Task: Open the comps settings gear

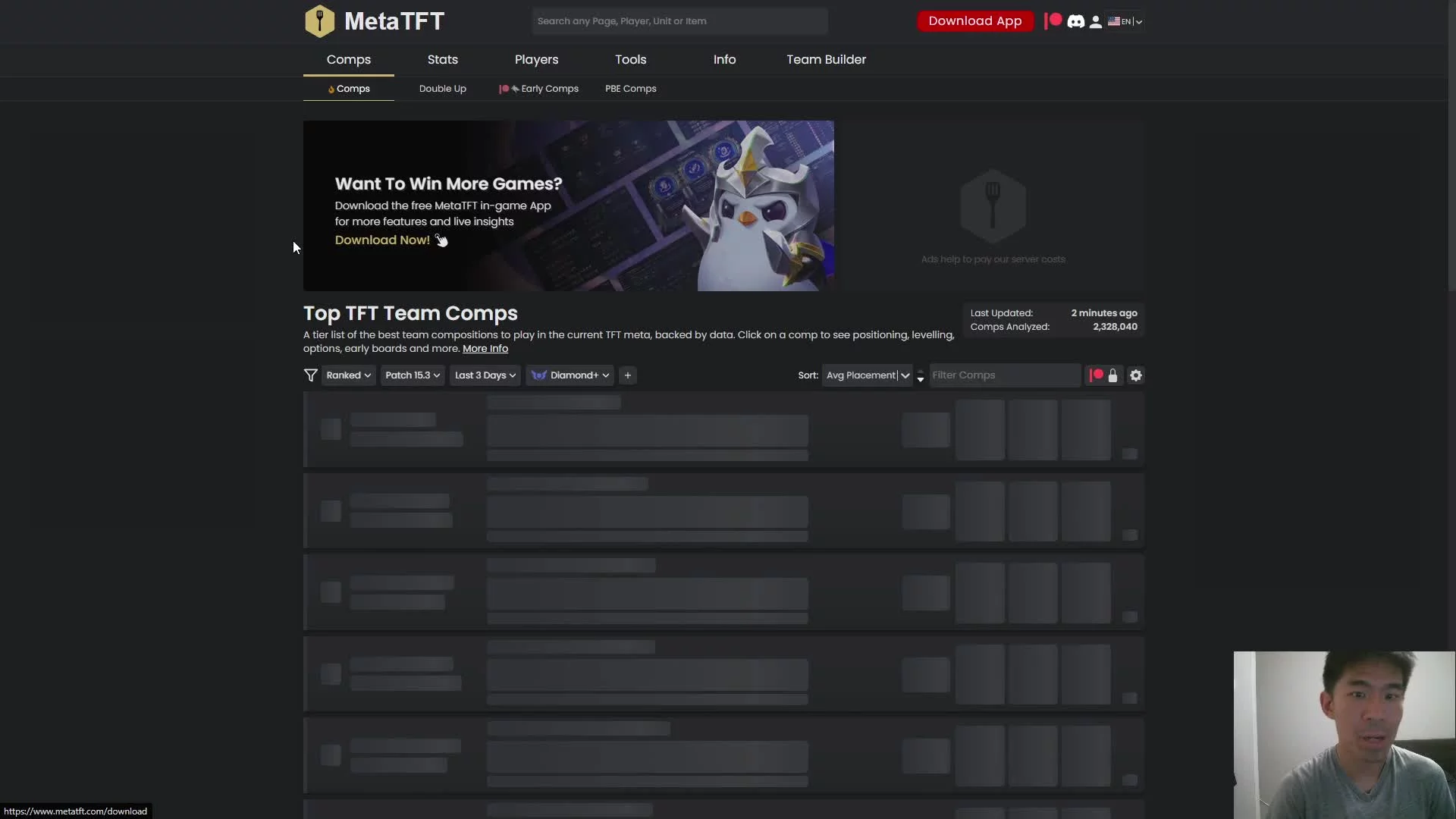Action: 1136,375
